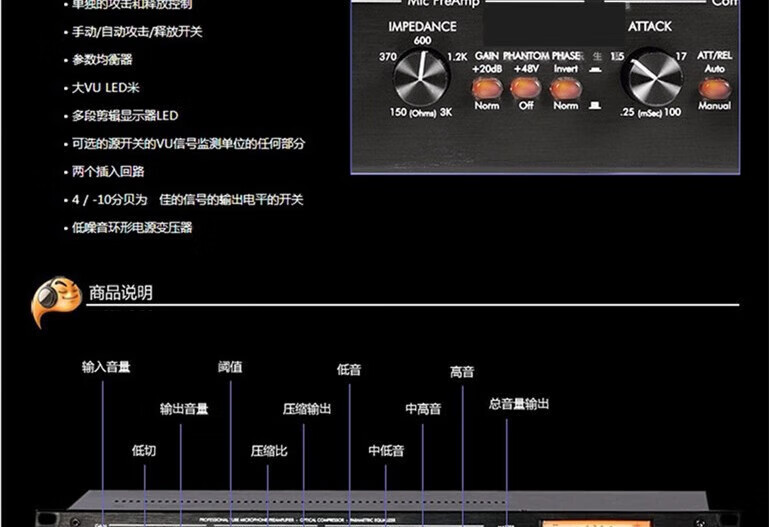Switch the ATT/REL Auto/Manual button
The width and height of the screenshot is (769, 527).
[x=714, y=87]
